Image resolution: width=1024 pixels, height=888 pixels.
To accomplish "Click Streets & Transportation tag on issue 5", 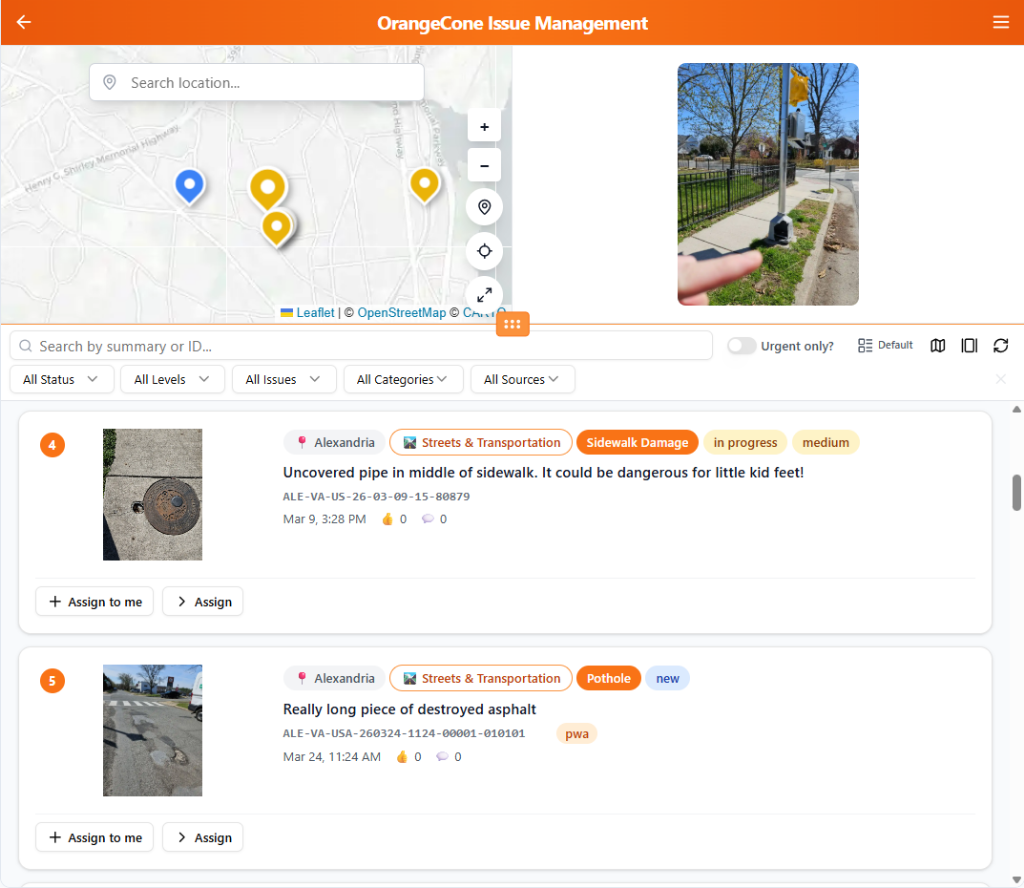I will click(x=481, y=678).
